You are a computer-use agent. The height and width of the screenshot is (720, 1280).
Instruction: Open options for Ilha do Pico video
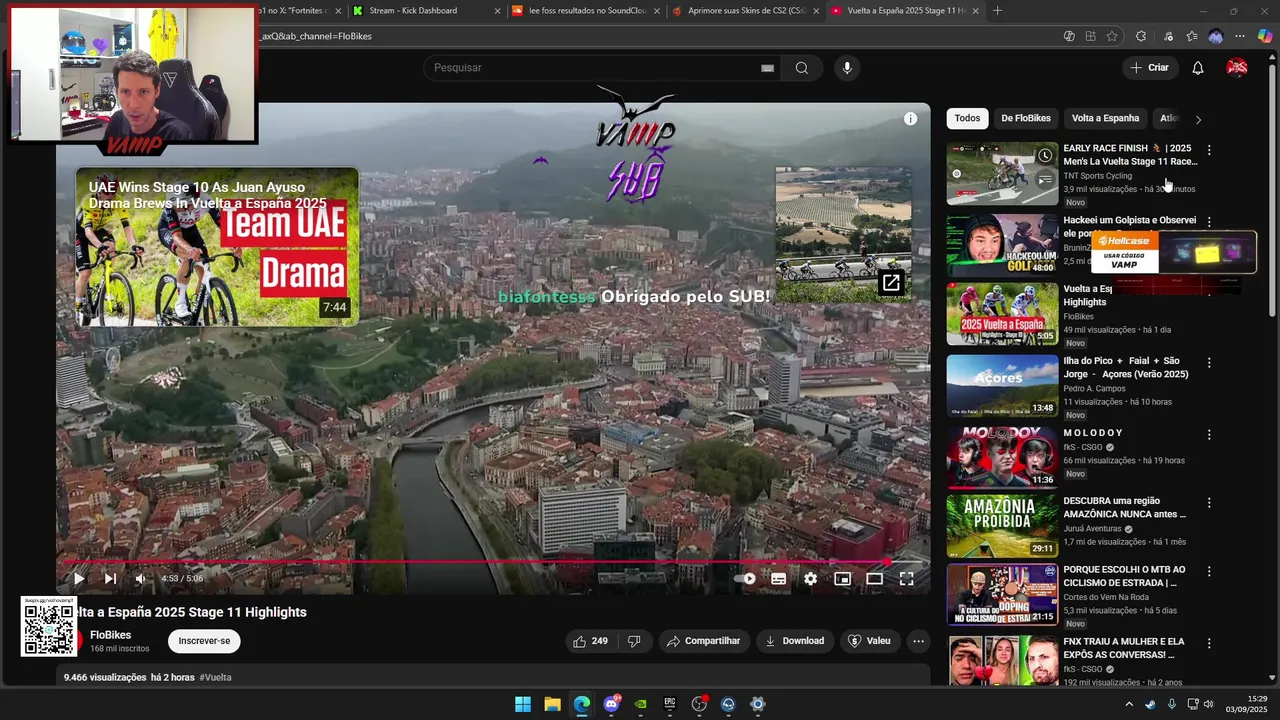[x=1209, y=363]
